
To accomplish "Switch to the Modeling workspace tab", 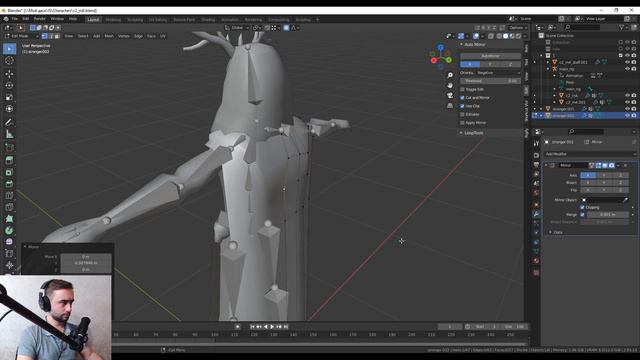I will point(113,20).
